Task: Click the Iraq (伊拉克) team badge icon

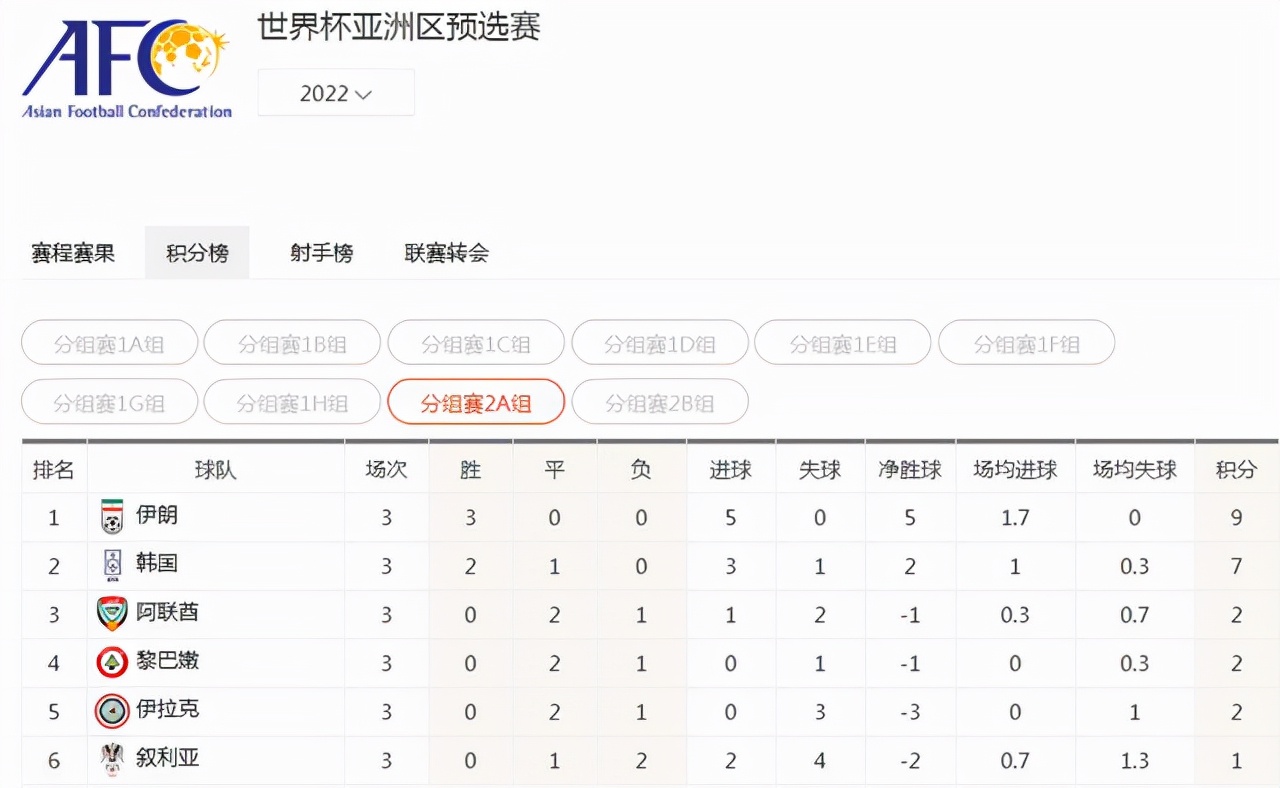Action: [x=112, y=710]
